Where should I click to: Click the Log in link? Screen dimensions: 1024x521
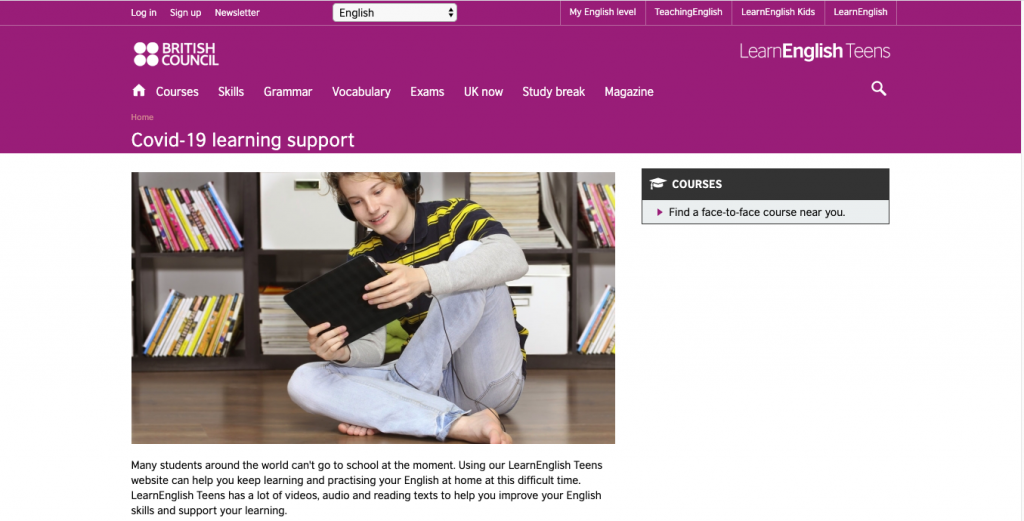pos(144,12)
